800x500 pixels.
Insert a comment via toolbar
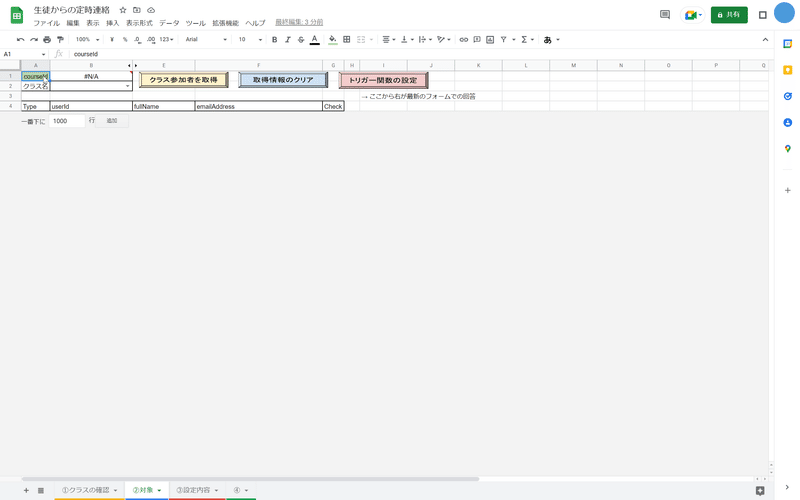(477, 39)
